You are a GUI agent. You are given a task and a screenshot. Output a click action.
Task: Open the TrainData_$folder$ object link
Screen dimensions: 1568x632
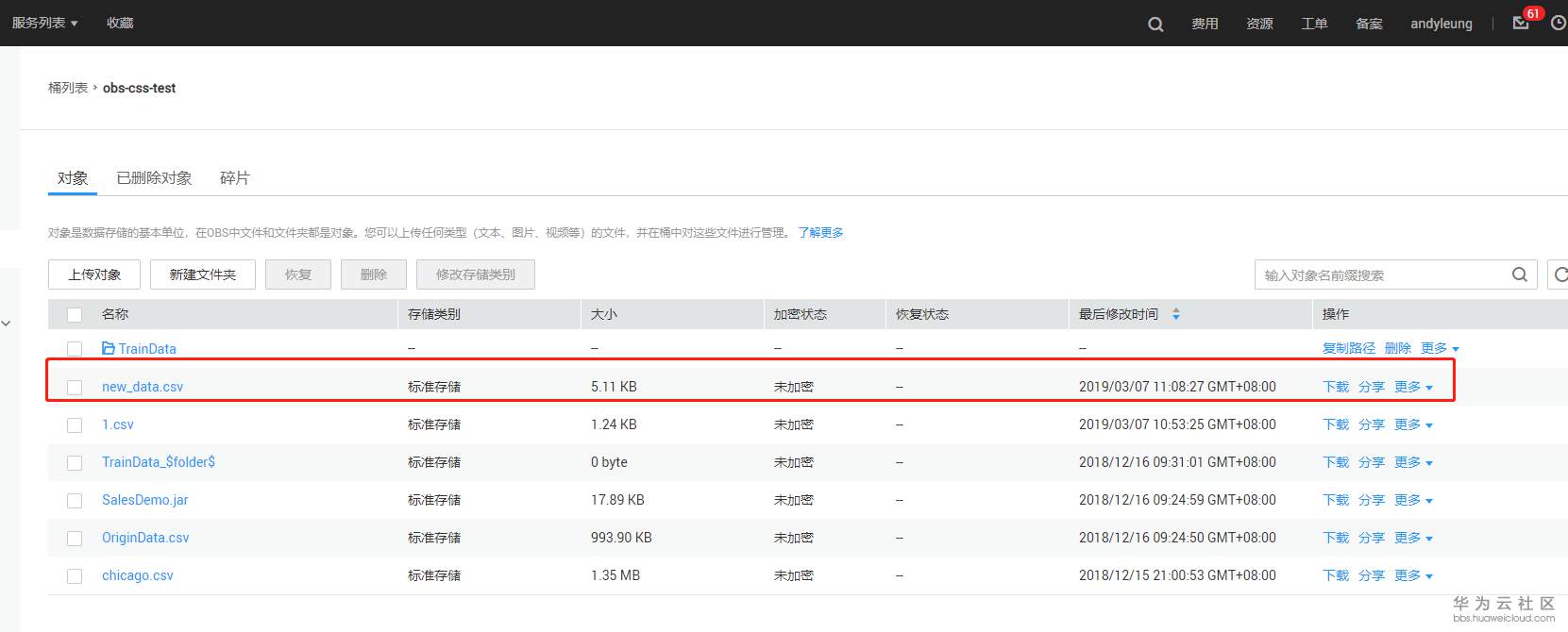pos(159,462)
